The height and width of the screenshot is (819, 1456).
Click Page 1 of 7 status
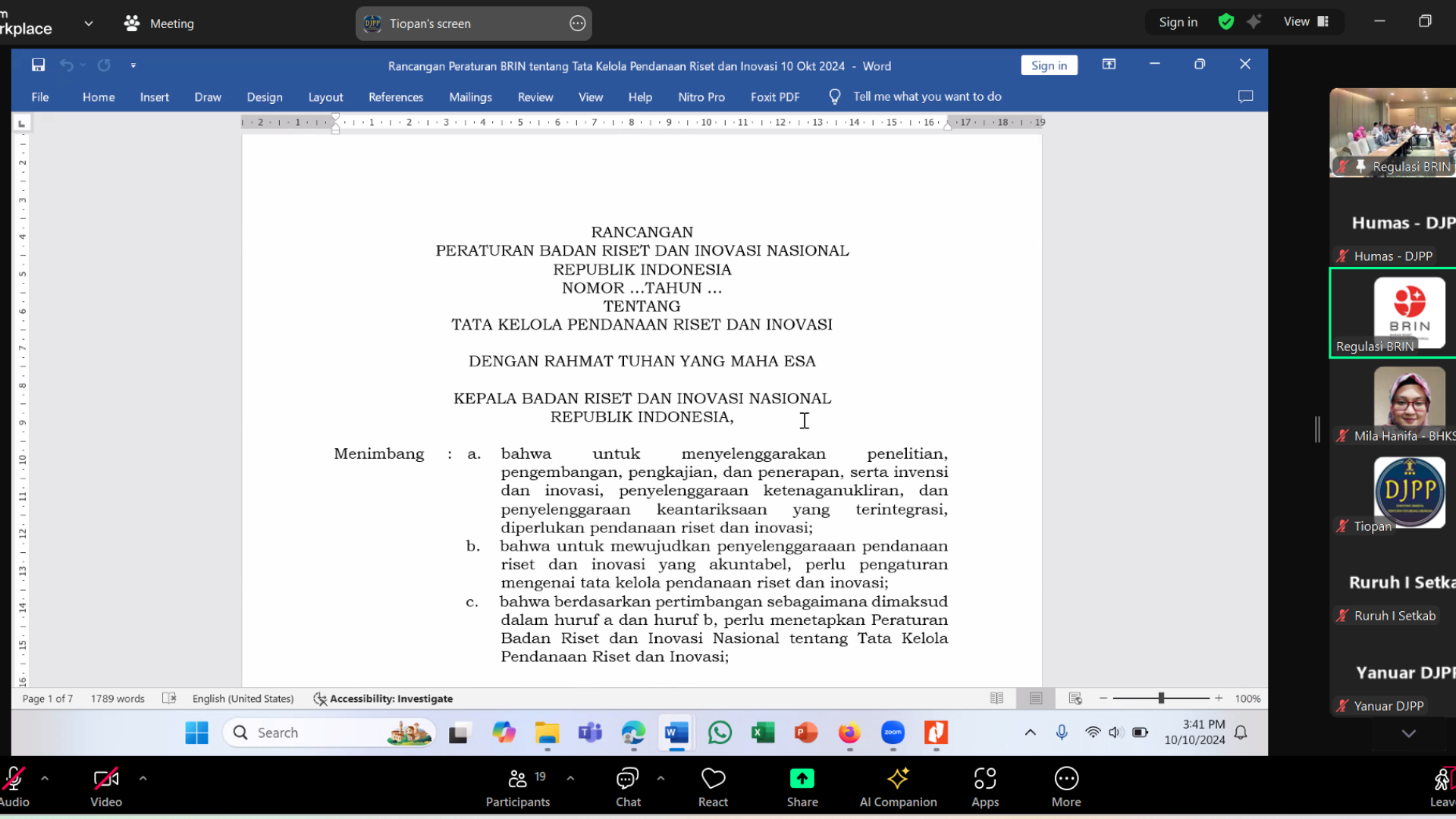48,698
